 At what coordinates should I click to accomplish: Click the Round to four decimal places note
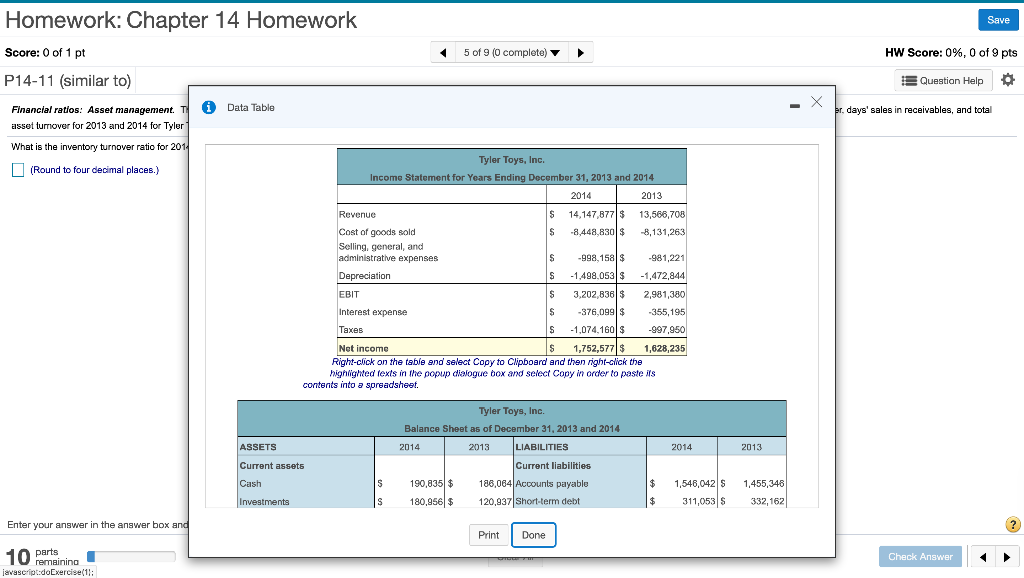click(95, 170)
